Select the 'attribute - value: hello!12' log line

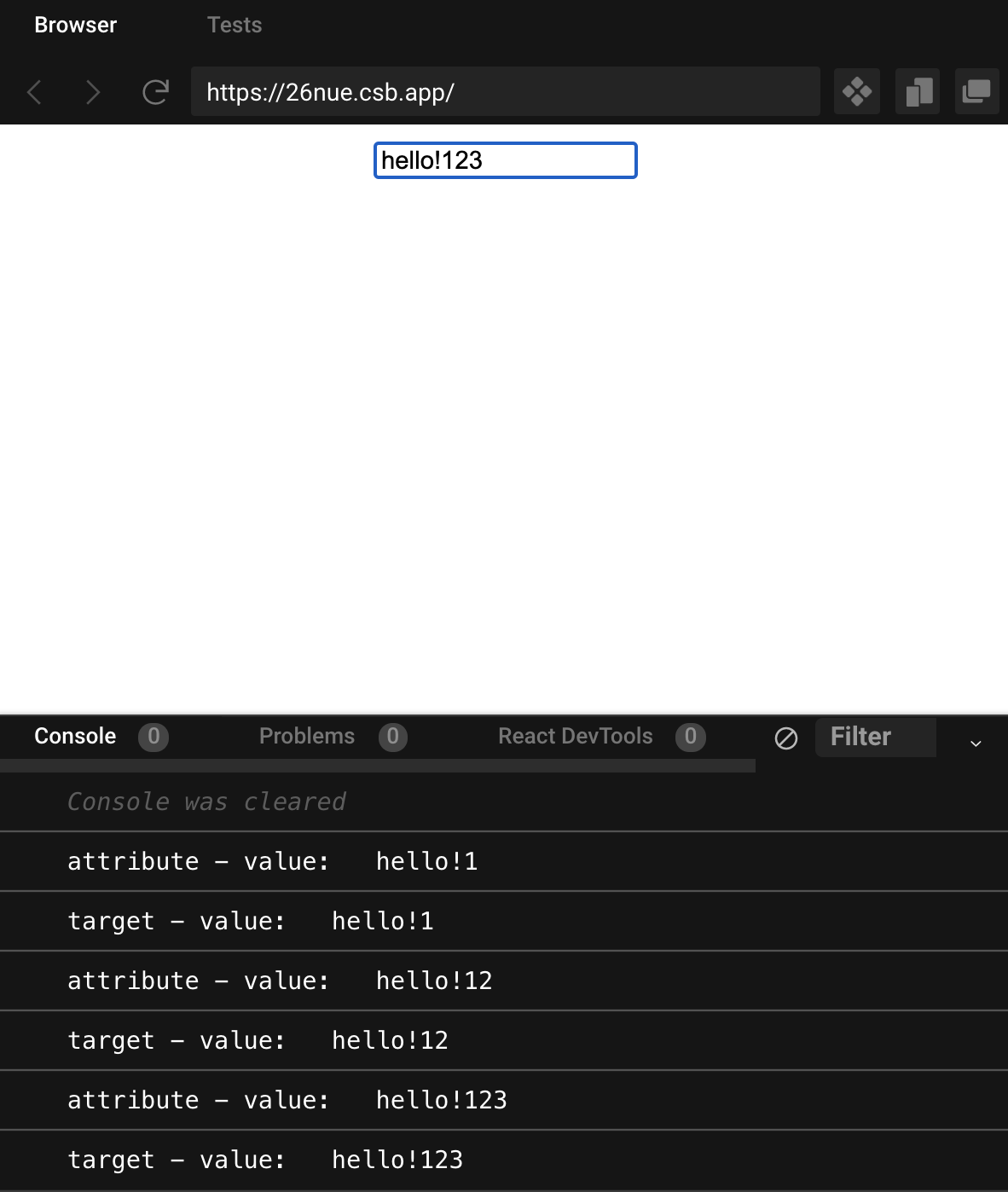click(x=504, y=981)
